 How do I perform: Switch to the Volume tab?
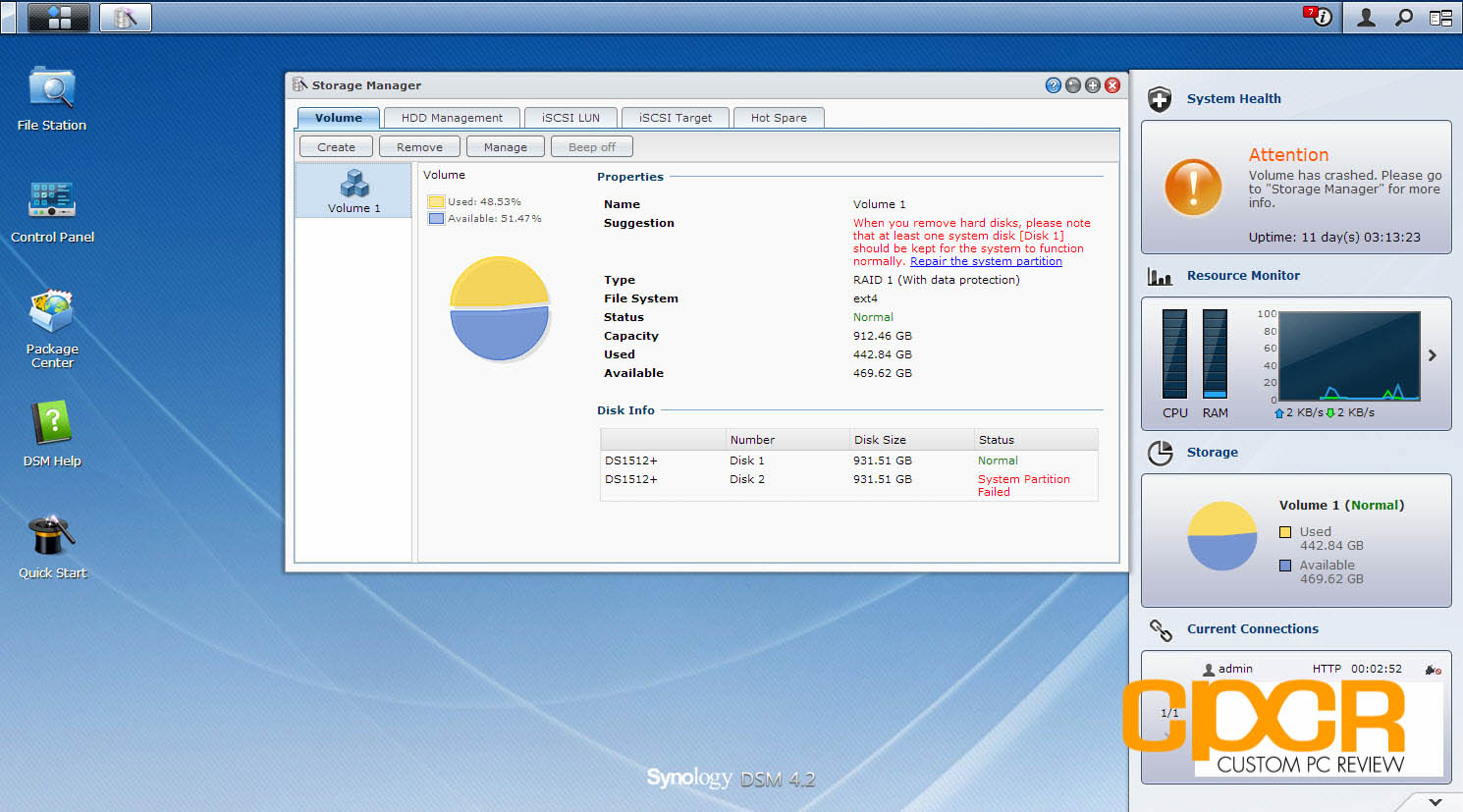tap(338, 118)
